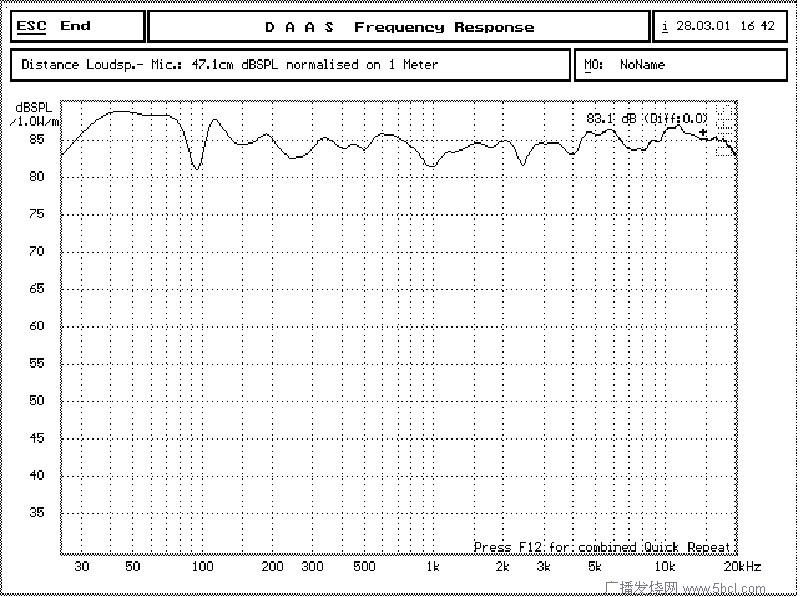Click the 20kHz frequency axis label
Viewport: 800px width, 597px height.
coord(742,567)
